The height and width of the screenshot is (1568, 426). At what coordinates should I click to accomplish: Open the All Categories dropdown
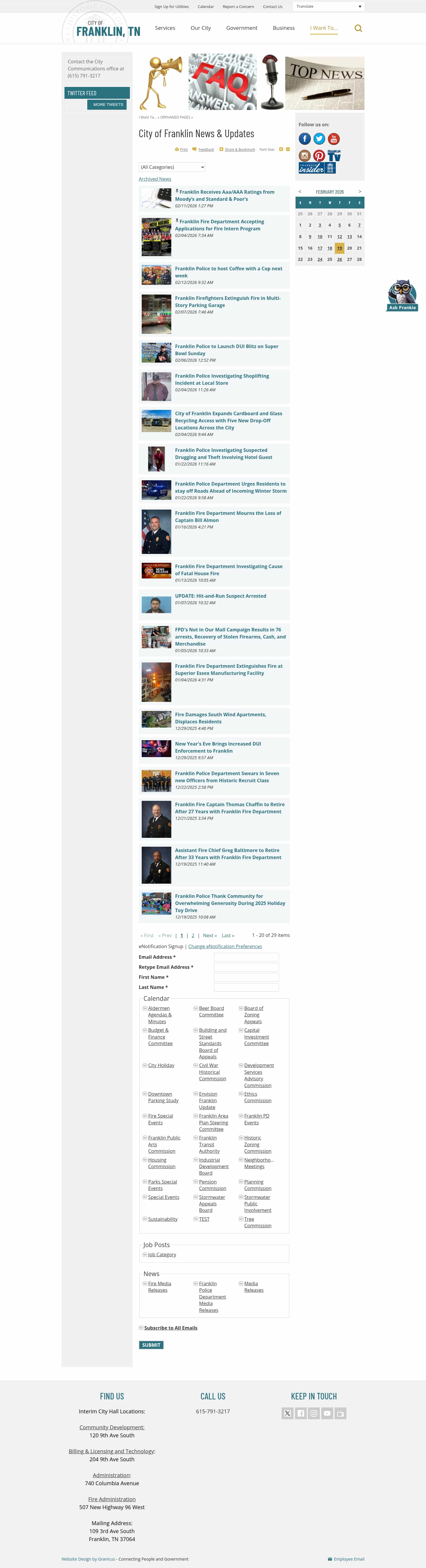172,167
